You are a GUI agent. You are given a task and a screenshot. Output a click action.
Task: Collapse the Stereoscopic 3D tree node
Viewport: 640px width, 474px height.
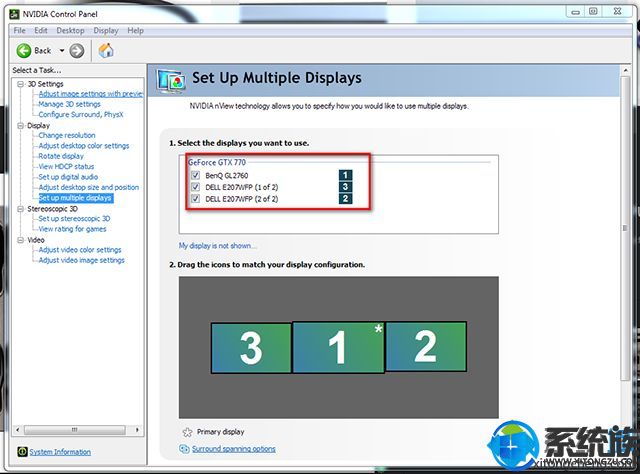pos(20,209)
